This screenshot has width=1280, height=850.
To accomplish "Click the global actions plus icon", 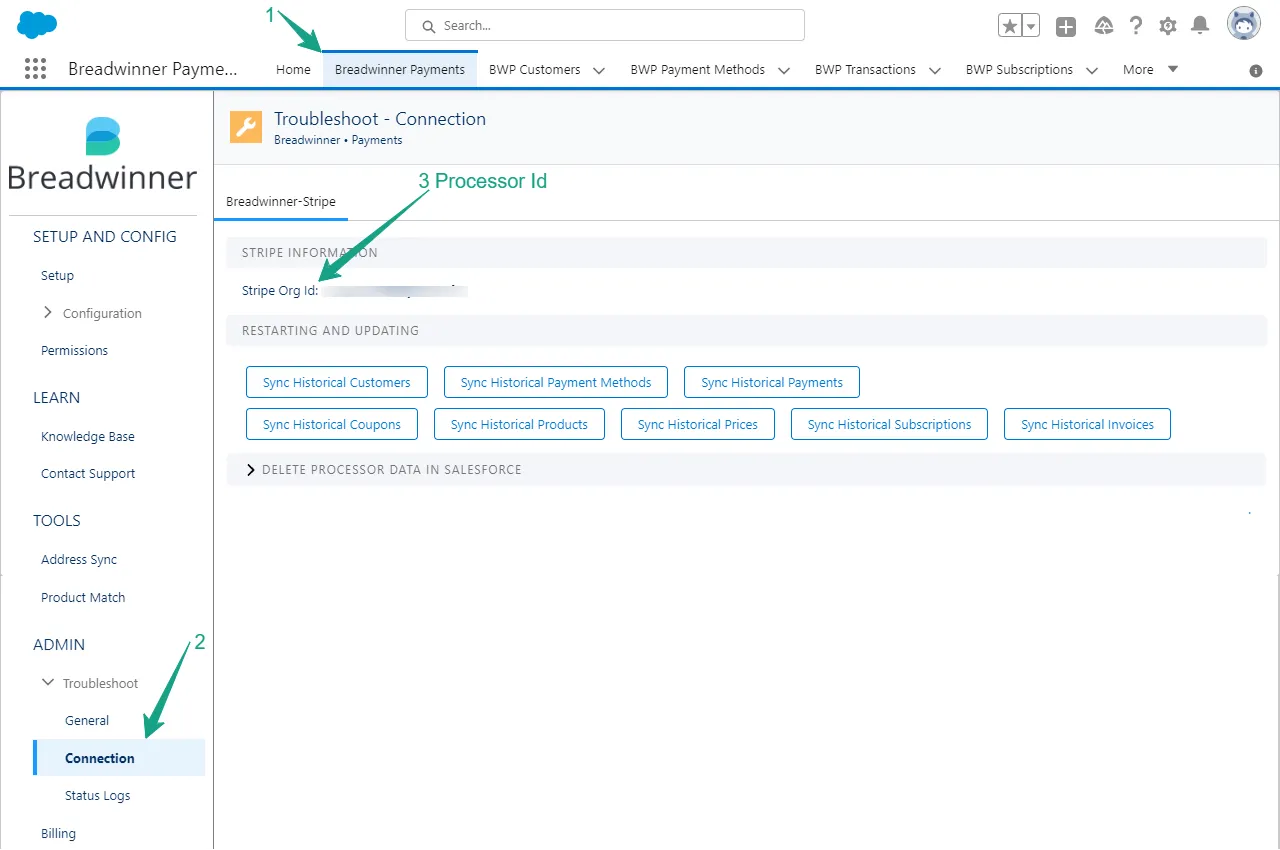I will click(x=1066, y=27).
